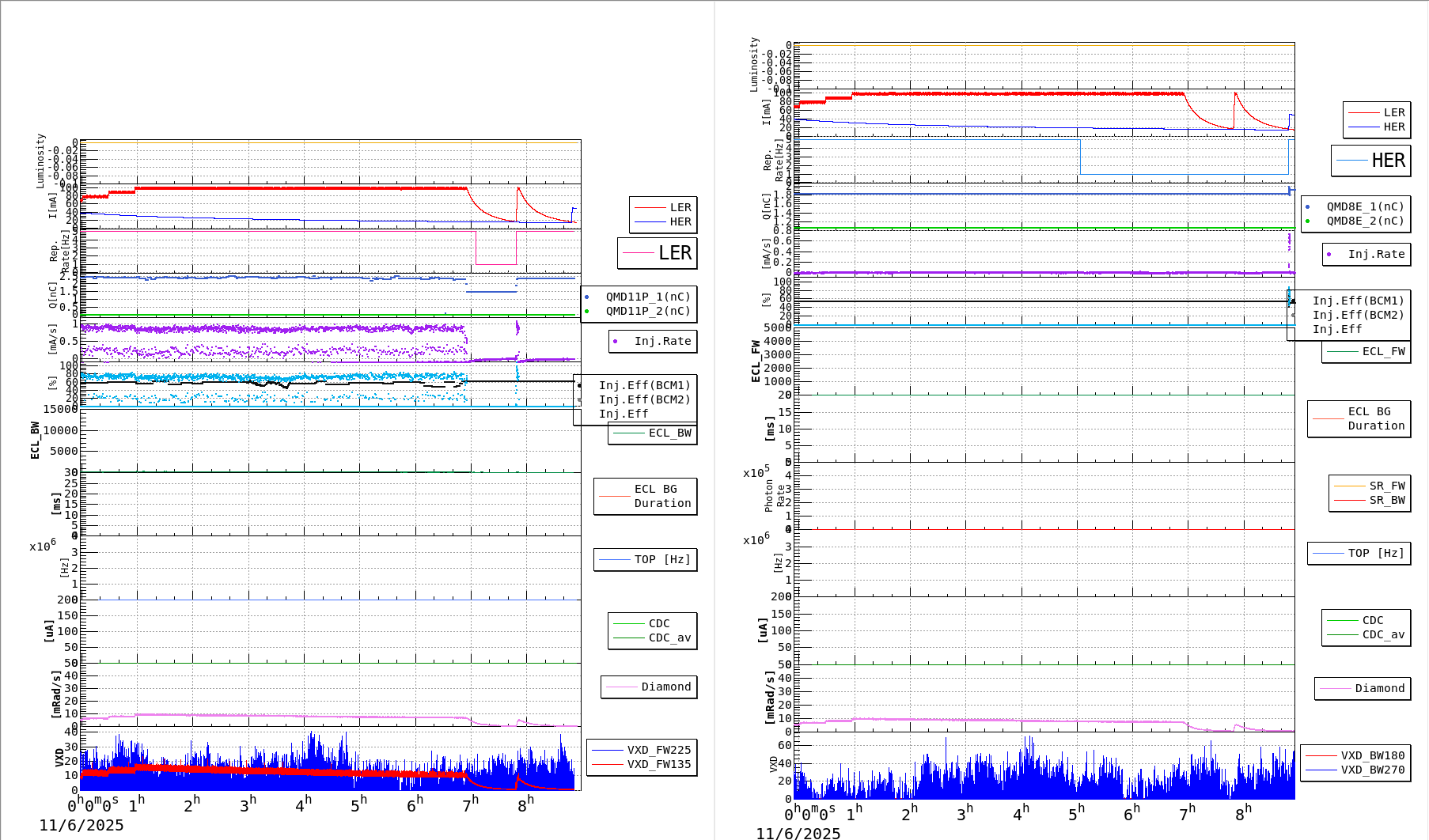Select the QMD11P_2(nC) legend entry

(647, 311)
